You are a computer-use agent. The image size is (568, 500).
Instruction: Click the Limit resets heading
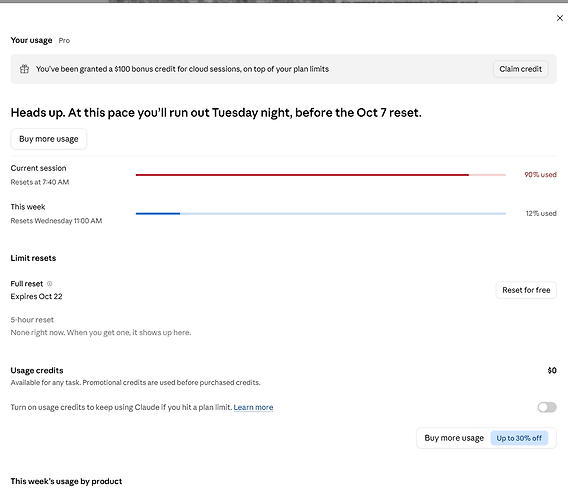(33, 258)
